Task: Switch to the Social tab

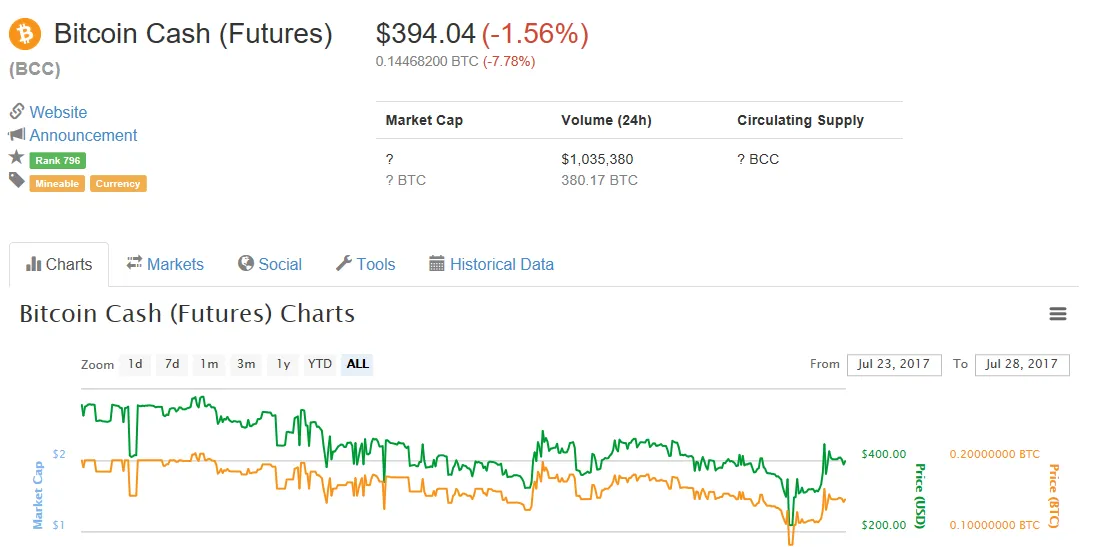Action: point(270,265)
